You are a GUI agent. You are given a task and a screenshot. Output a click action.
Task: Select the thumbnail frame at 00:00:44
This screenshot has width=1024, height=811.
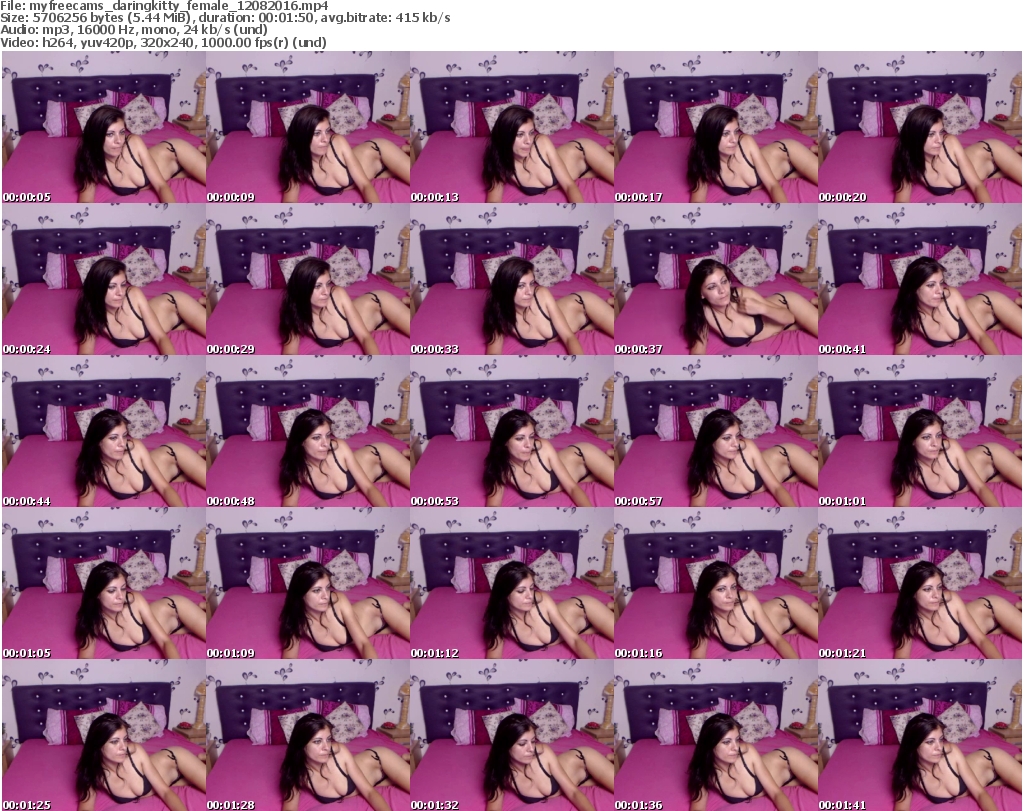click(104, 432)
